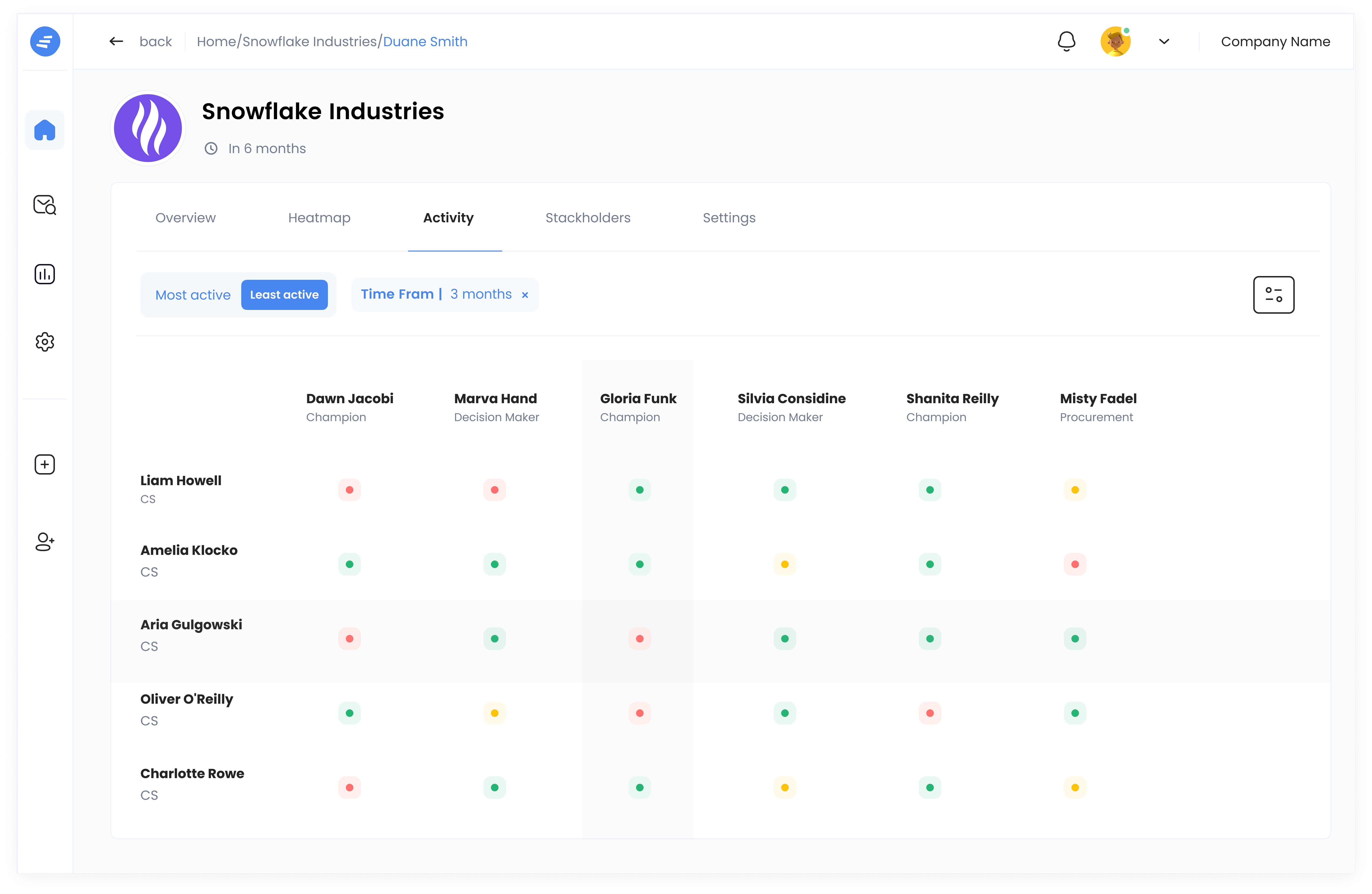Screen dimensions: 1372x894
Task: Click Oliver O'Reilly's red dot under Gloria Funk
Action: pyautogui.click(x=640, y=713)
